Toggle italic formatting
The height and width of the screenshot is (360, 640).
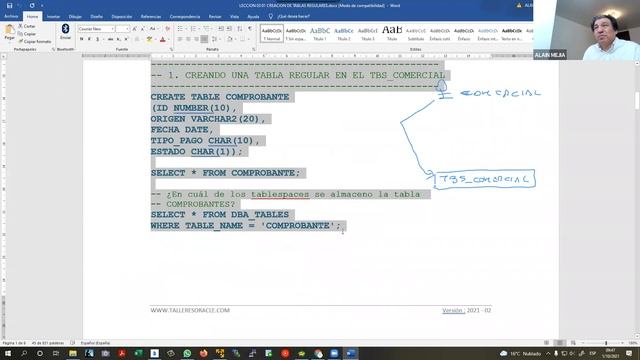89,40
